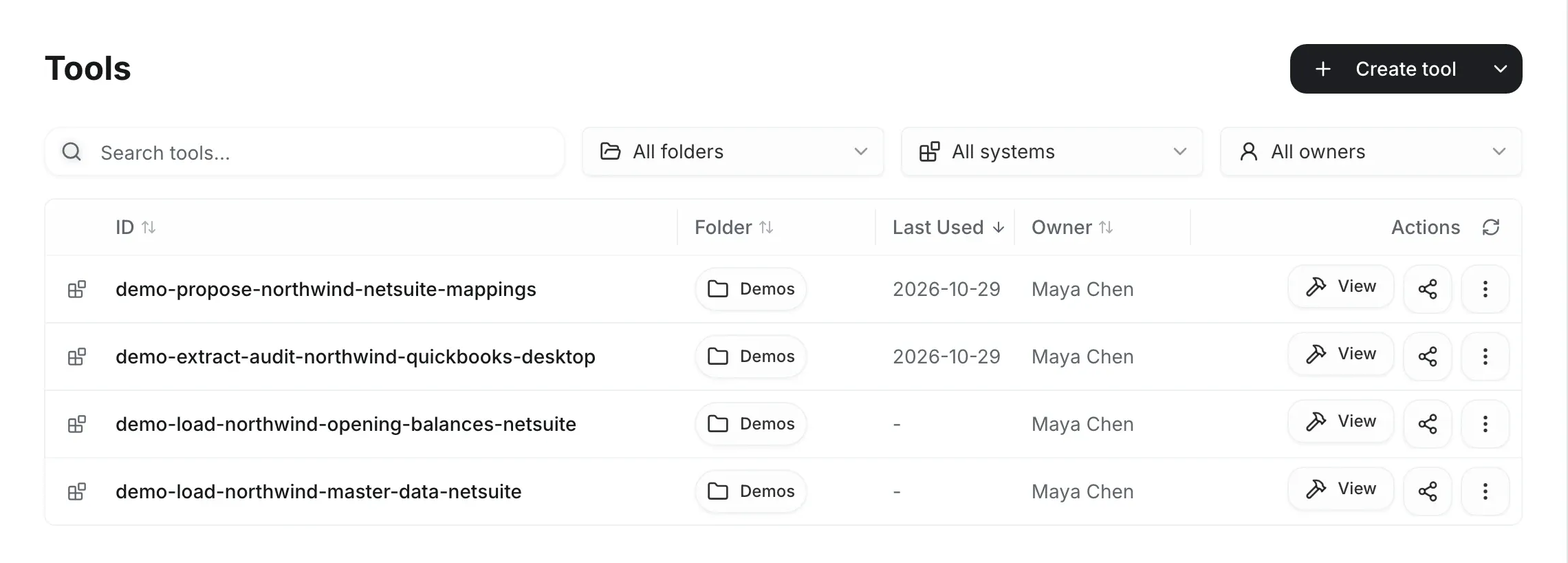
Task: Sort the table by Last Used column
Action: (x=948, y=227)
